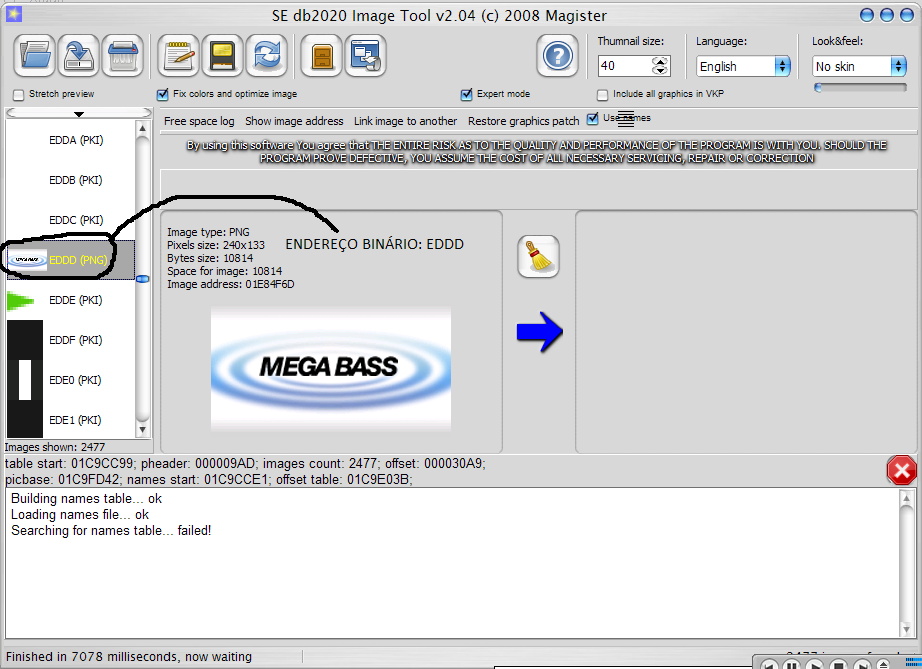Viewport: 922px width, 669px height.
Task: Click the orange cabinet archive toolbar icon
Action: point(322,56)
